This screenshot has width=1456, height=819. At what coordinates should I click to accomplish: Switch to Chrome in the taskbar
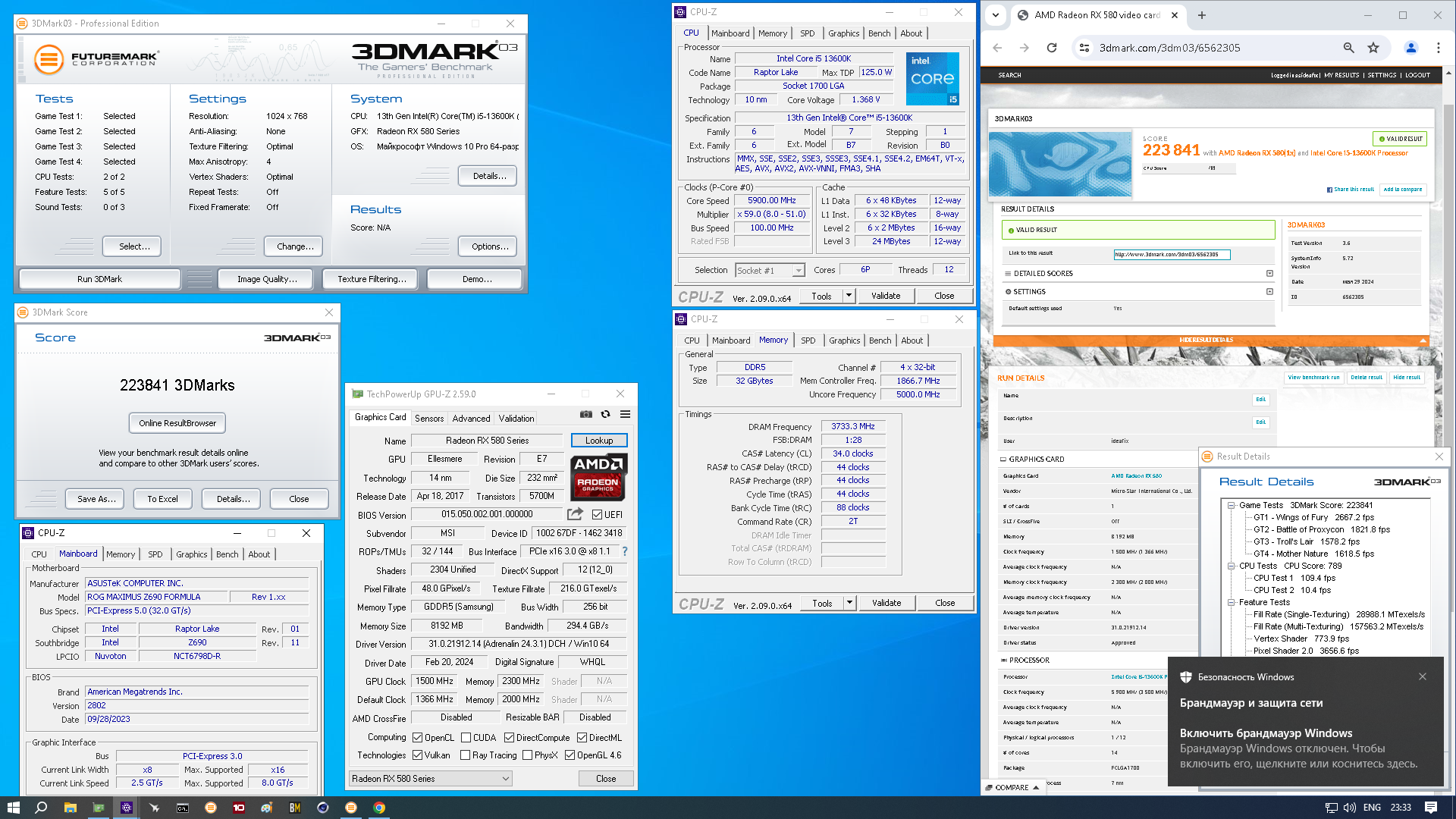(379, 808)
